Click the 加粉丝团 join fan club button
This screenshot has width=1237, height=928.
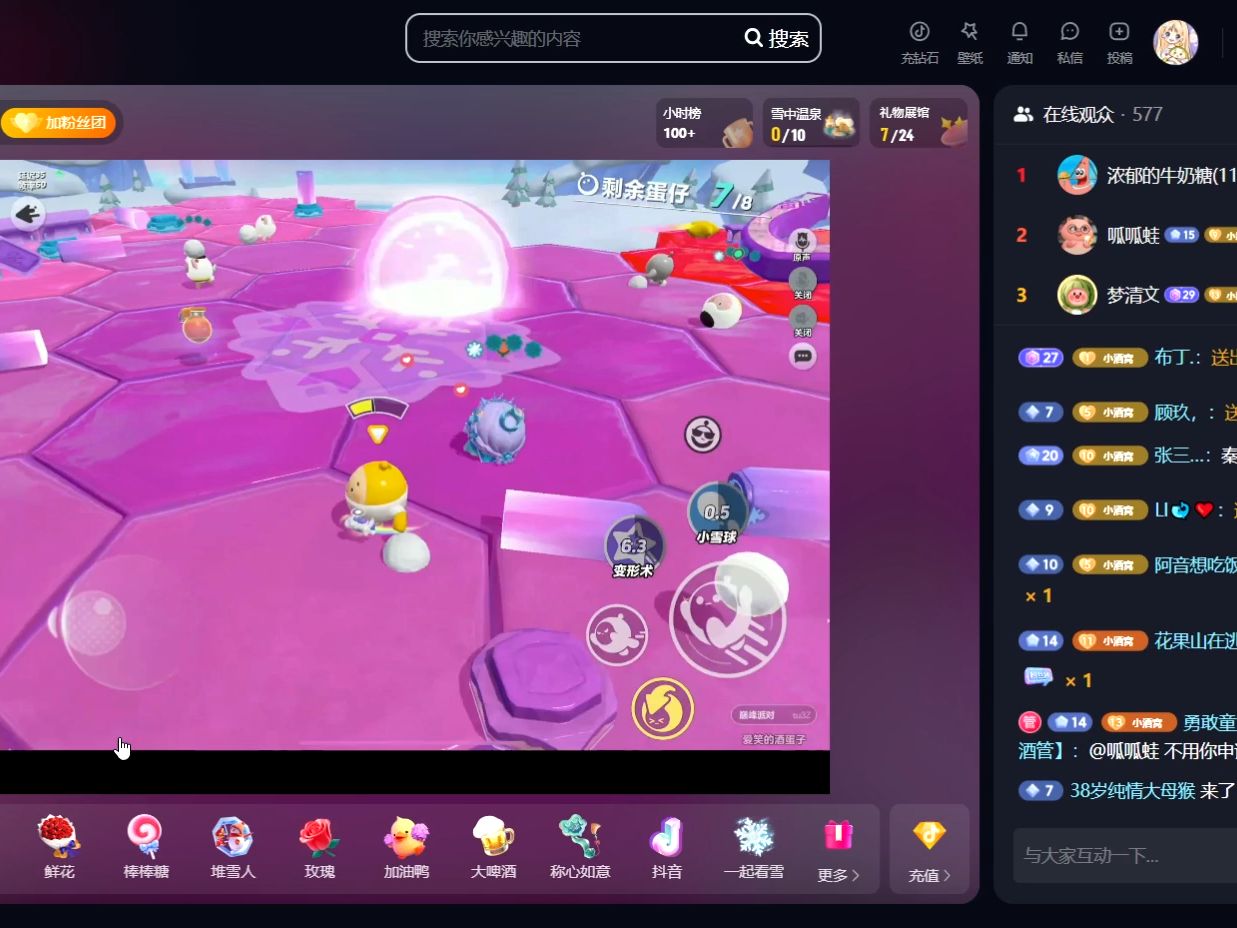pyautogui.click(x=59, y=123)
